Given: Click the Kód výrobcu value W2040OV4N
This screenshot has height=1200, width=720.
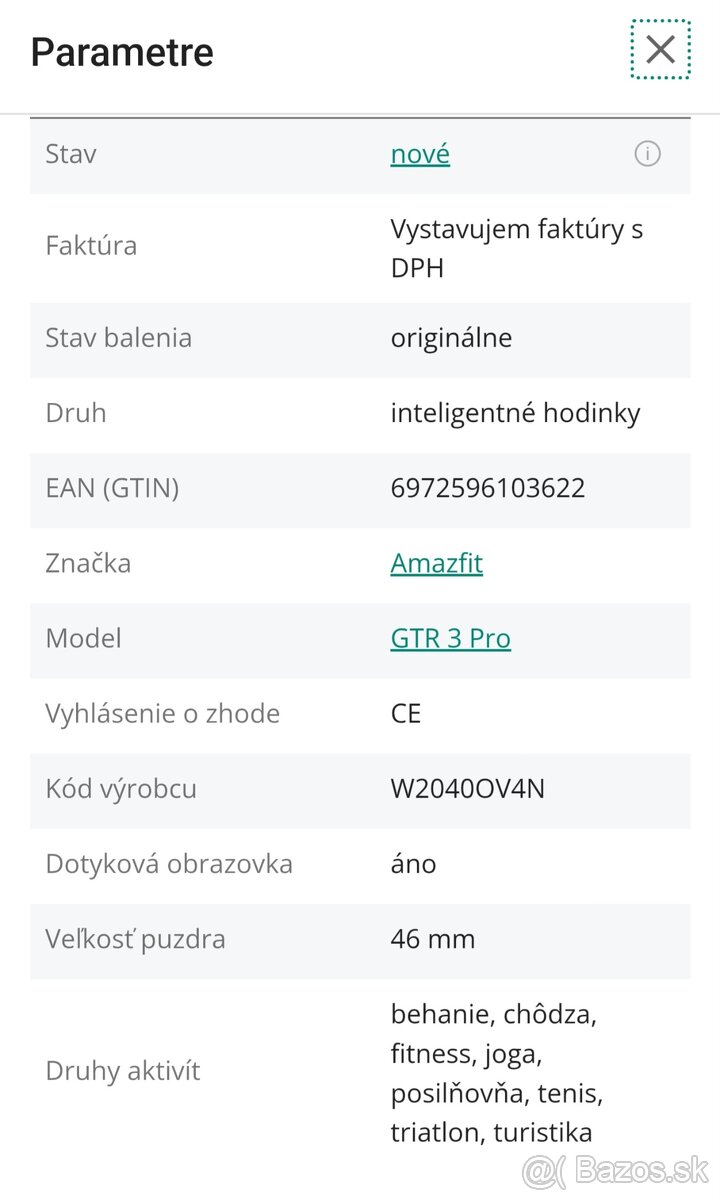Looking at the screenshot, I should click(468, 789).
